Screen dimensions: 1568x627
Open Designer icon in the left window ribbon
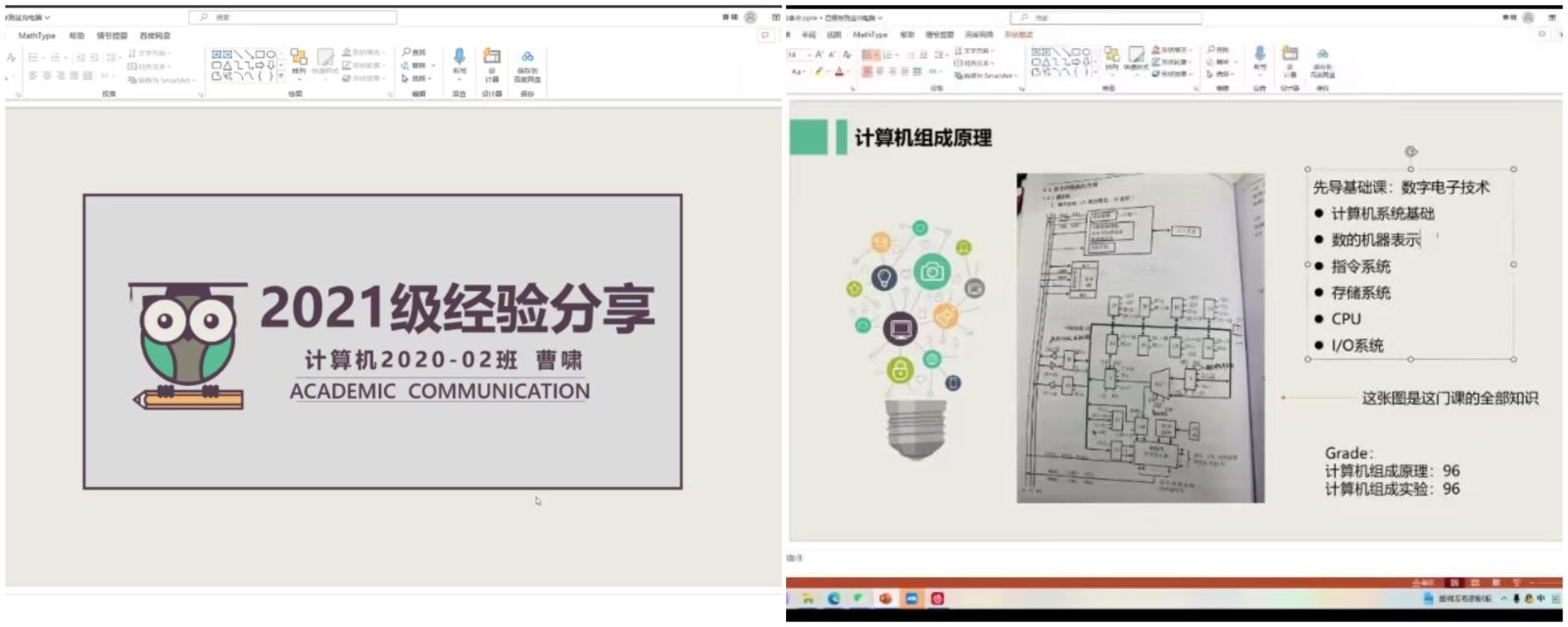[492, 58]
